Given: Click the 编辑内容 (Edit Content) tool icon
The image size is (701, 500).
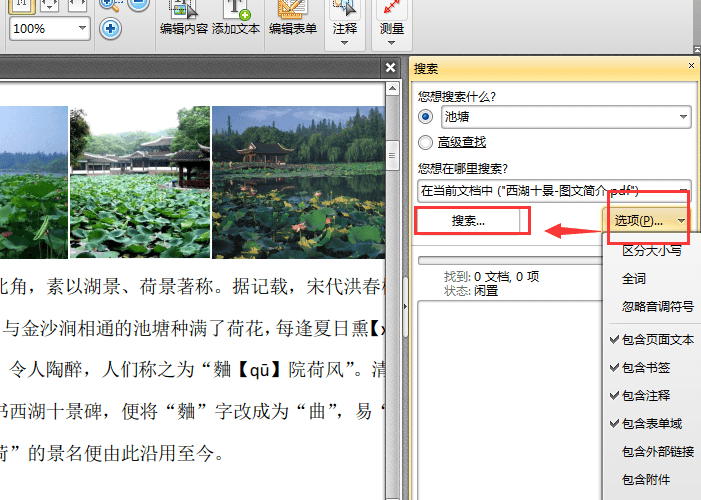Looking at the screenshot, I should point(183,11).
